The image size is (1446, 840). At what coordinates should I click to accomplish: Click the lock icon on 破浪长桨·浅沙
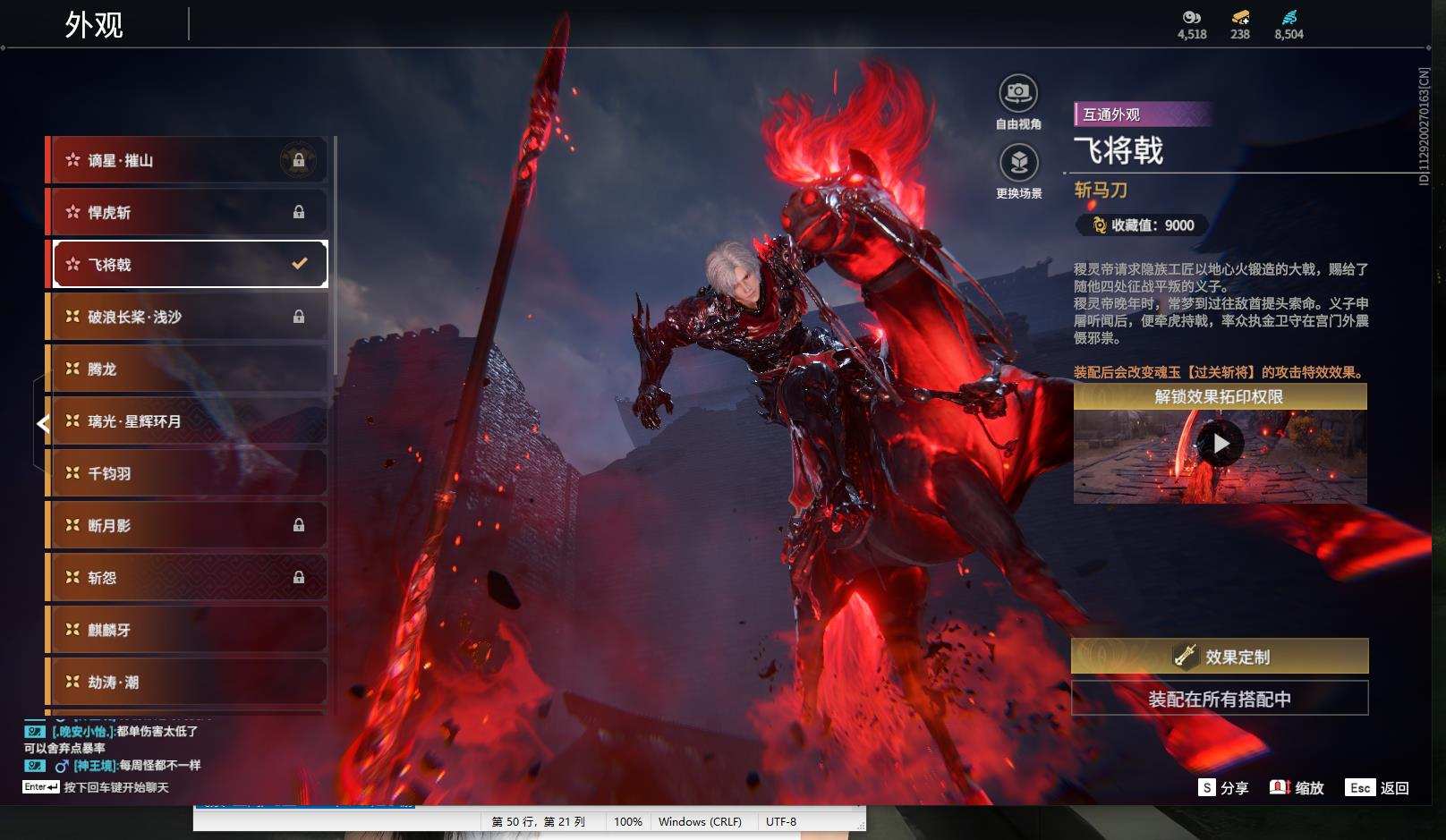point(299,317)
